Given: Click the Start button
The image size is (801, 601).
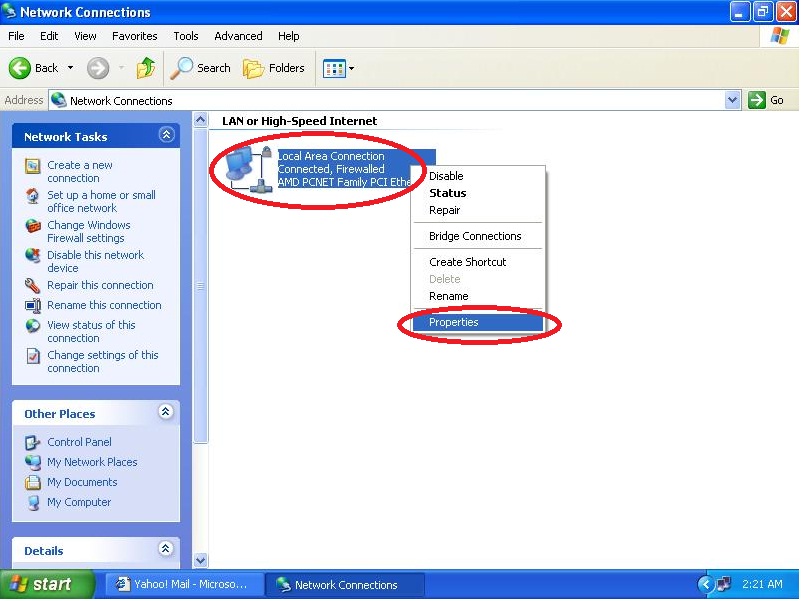Looking at the screenshot, I should click(x=48, y=585).
